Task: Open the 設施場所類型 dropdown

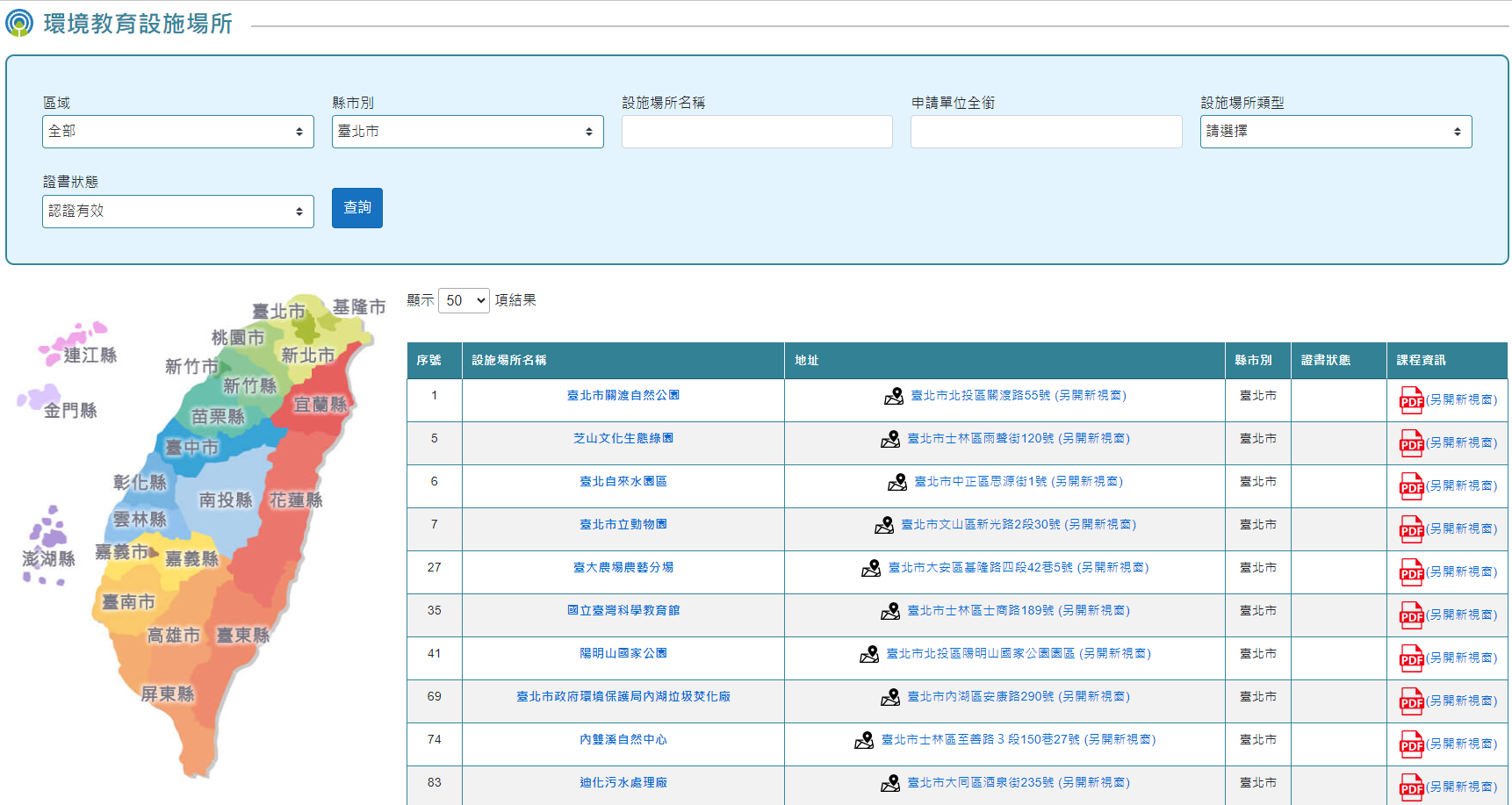Action: tap(1335, 132)
